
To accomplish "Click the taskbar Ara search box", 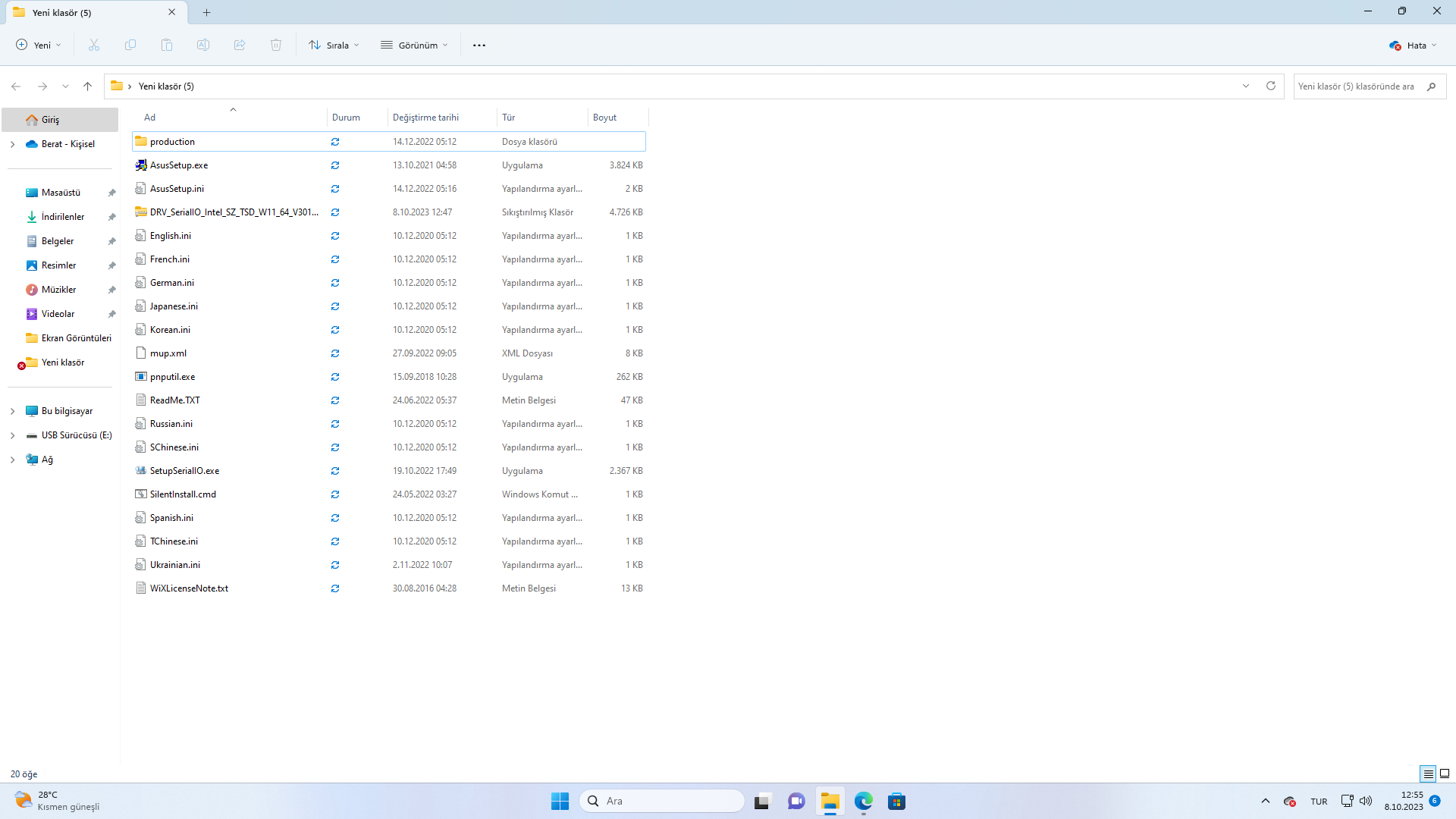I will click(x=662, y=801).
